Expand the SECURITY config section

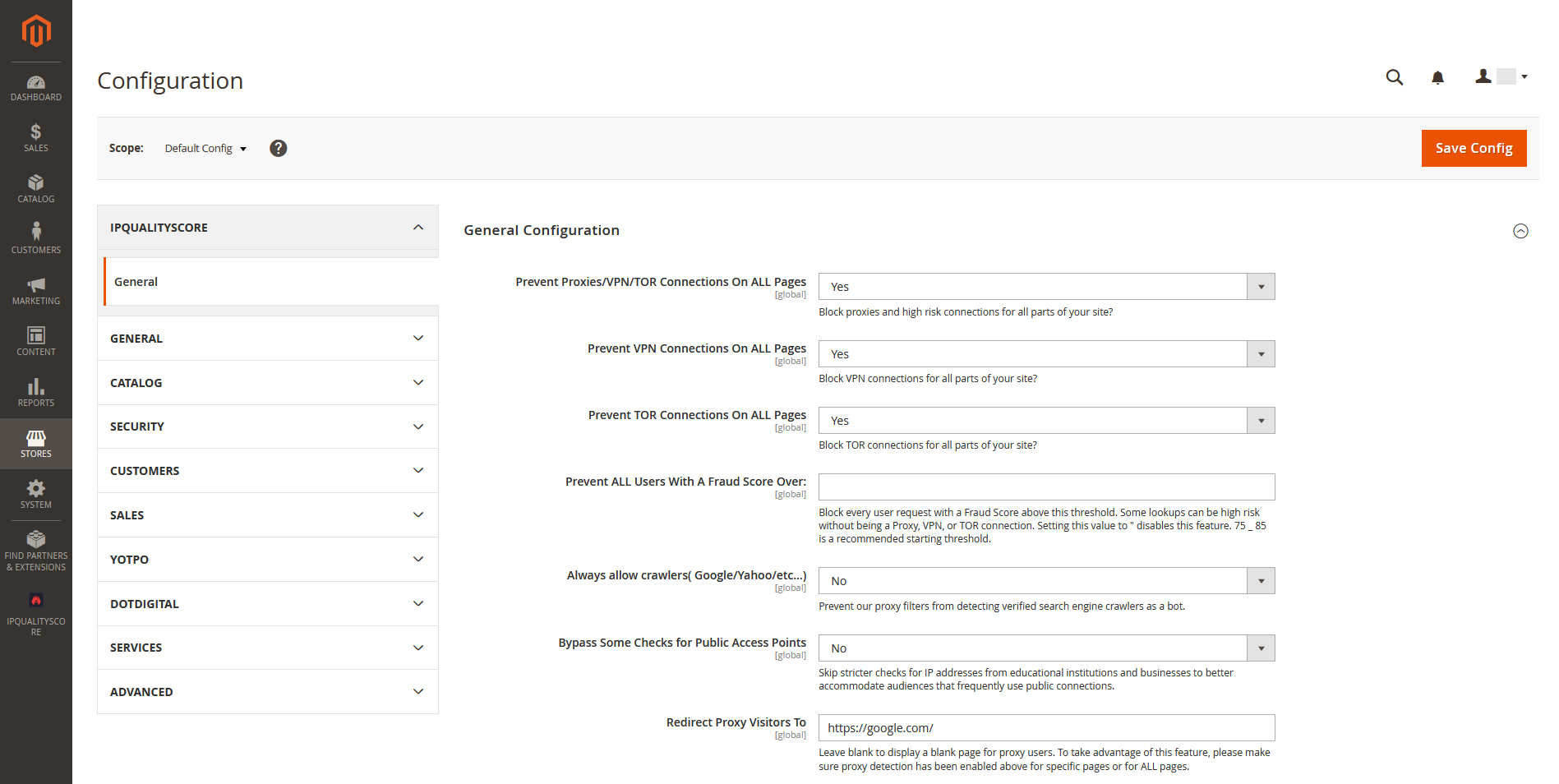coord(268,427)
